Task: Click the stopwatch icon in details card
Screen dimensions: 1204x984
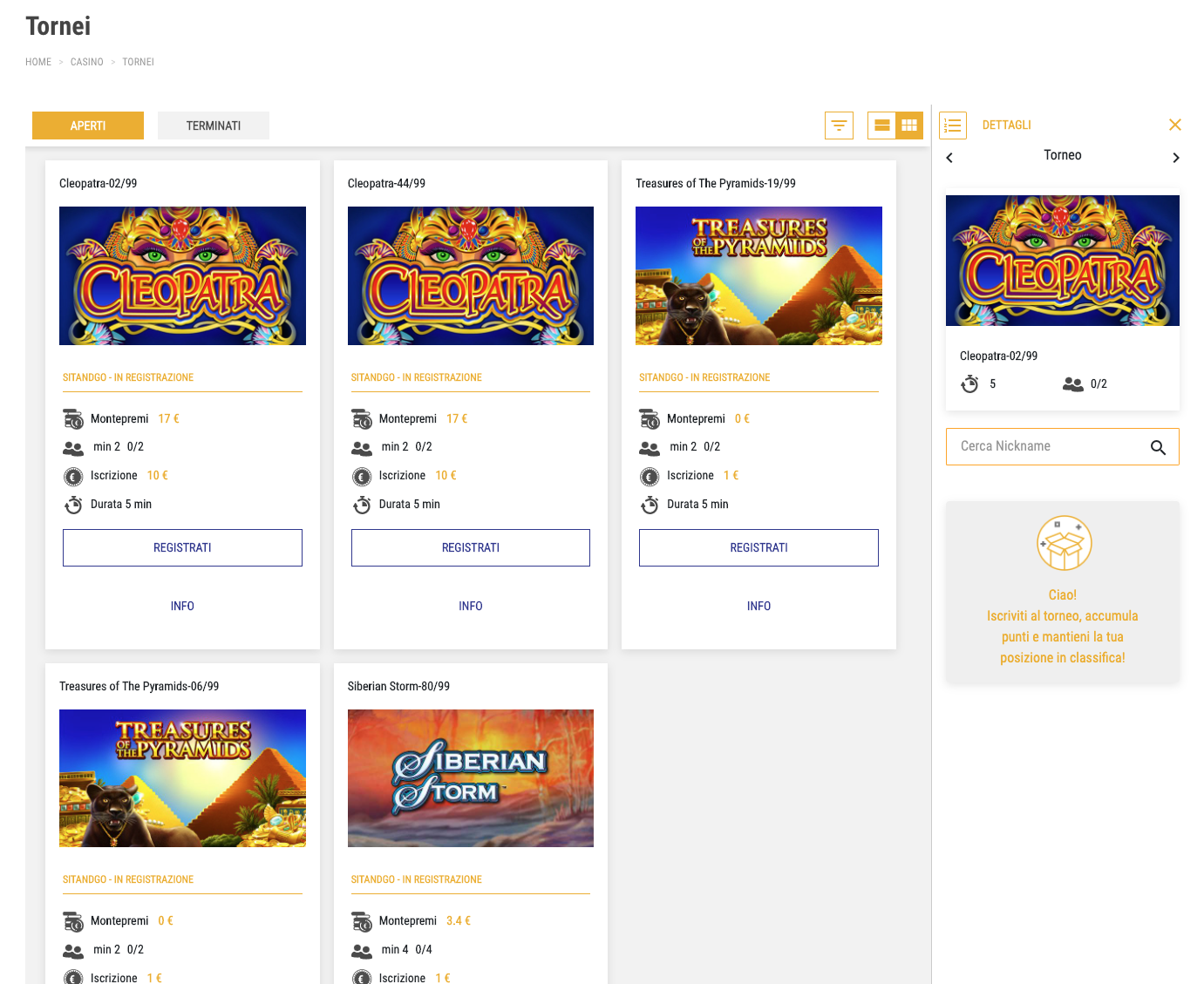Action: pos(969,383)
